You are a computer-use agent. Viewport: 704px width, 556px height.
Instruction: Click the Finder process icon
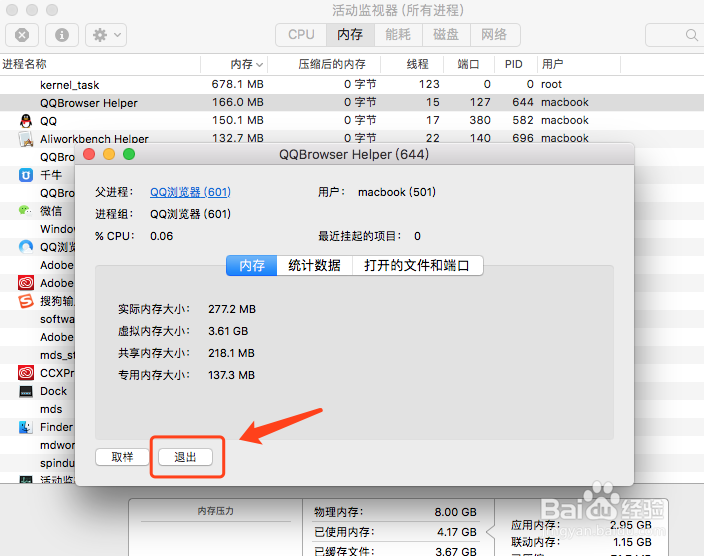(x=26, y=427)
